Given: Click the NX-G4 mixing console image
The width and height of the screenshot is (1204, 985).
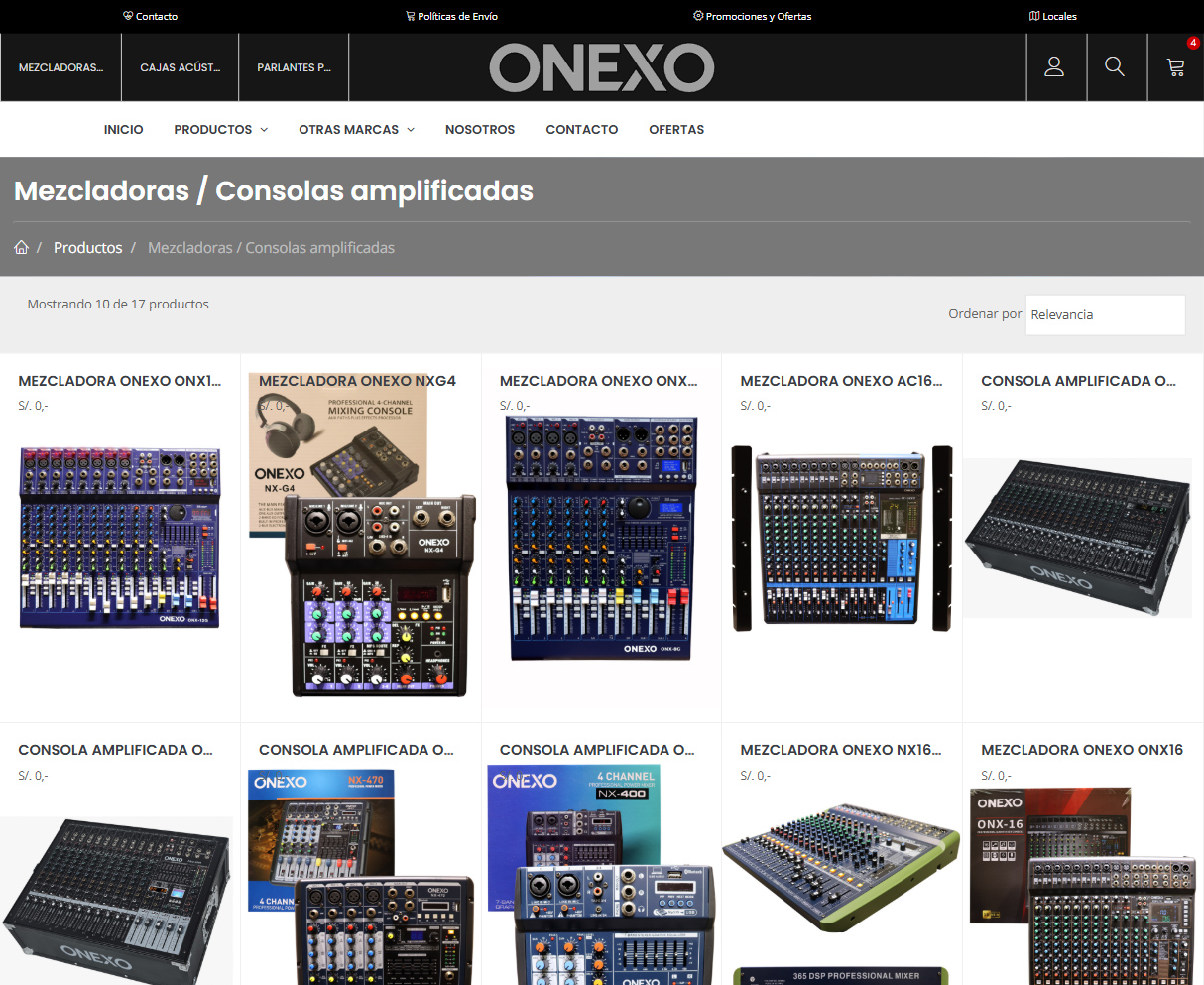Looking at the screenshot, I should coord(362,536).
